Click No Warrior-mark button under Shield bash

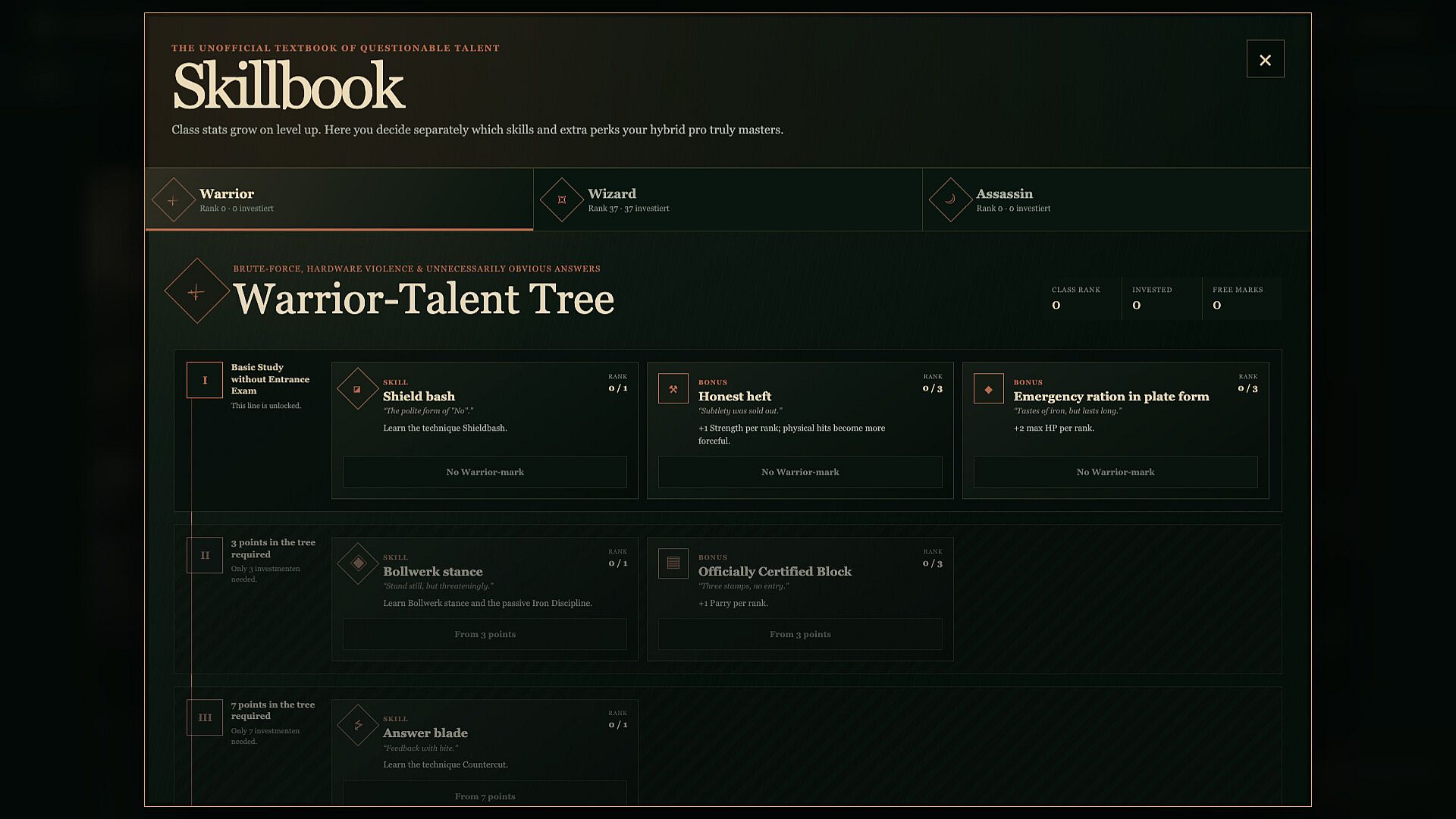pos(485,472)
